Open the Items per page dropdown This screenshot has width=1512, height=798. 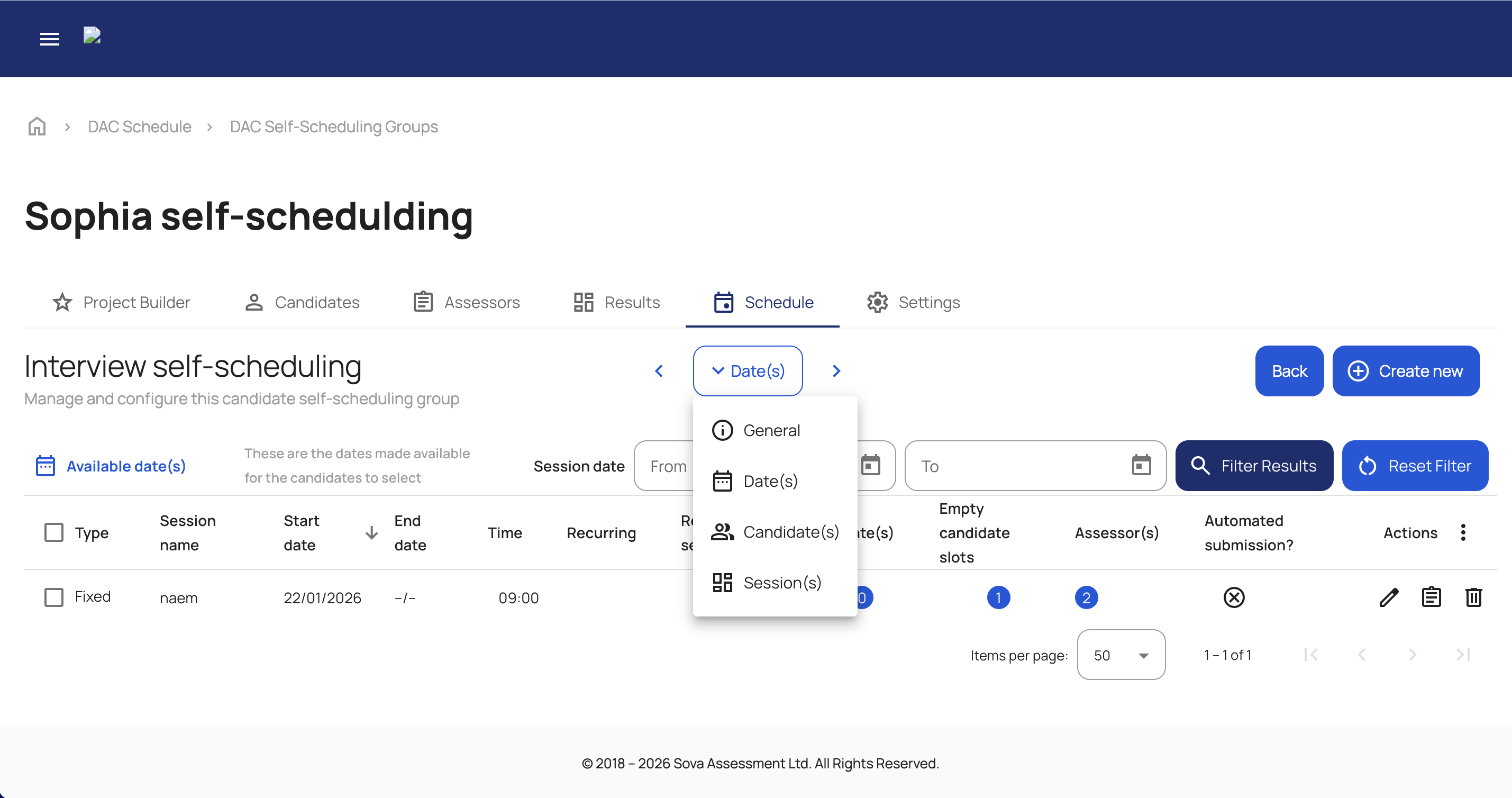point(1121,655)
